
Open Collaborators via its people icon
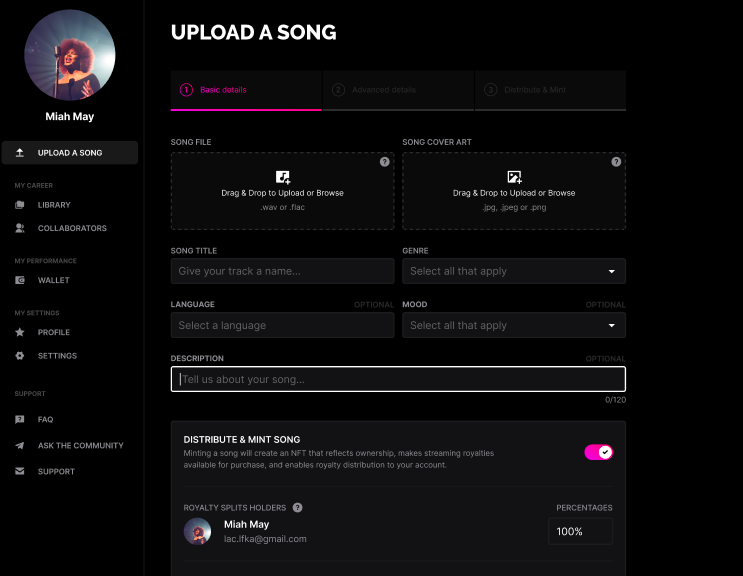pos(19,228)
